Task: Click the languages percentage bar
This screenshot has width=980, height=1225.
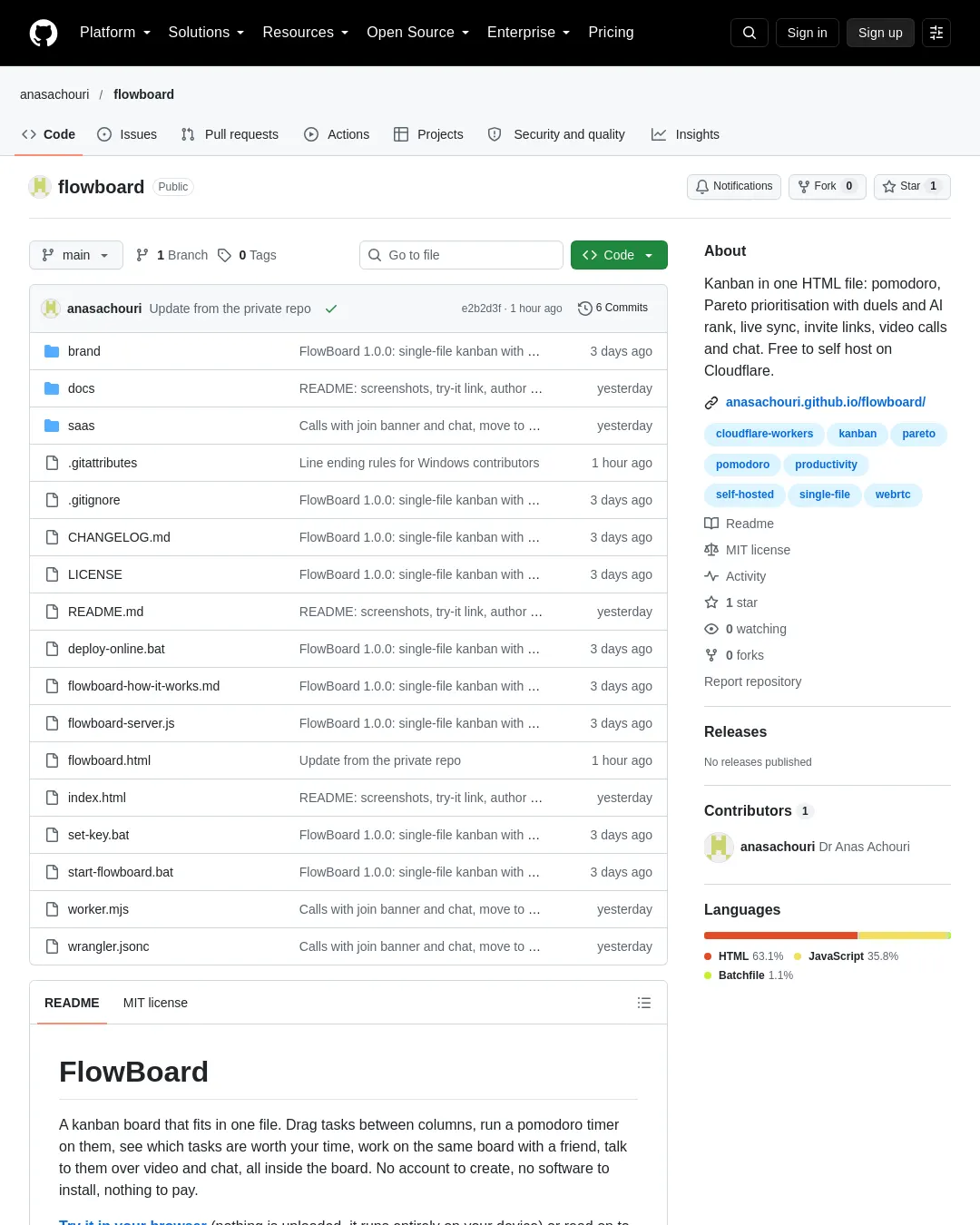Action: tap(828, 936)
